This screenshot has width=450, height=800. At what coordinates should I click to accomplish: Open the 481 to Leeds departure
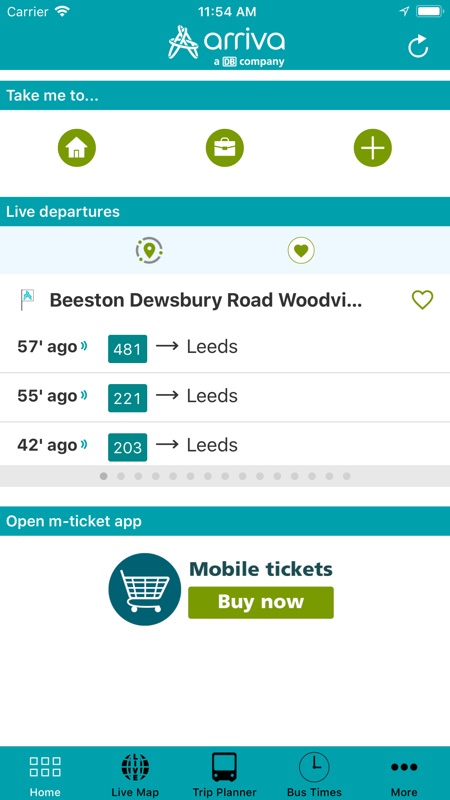pos(225,348)
